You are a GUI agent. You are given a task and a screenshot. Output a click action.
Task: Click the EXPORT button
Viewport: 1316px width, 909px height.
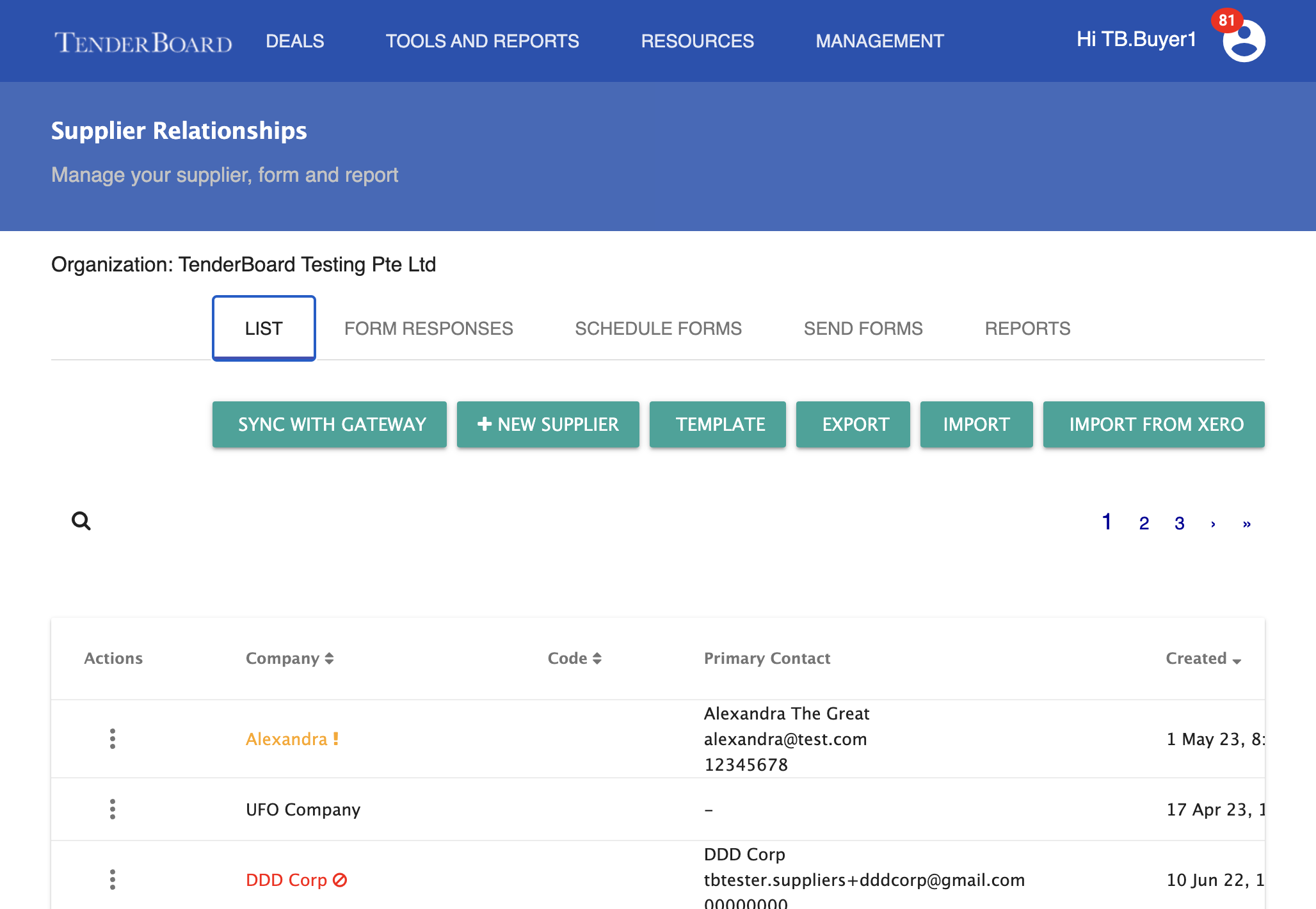click(x=853, y=424)
